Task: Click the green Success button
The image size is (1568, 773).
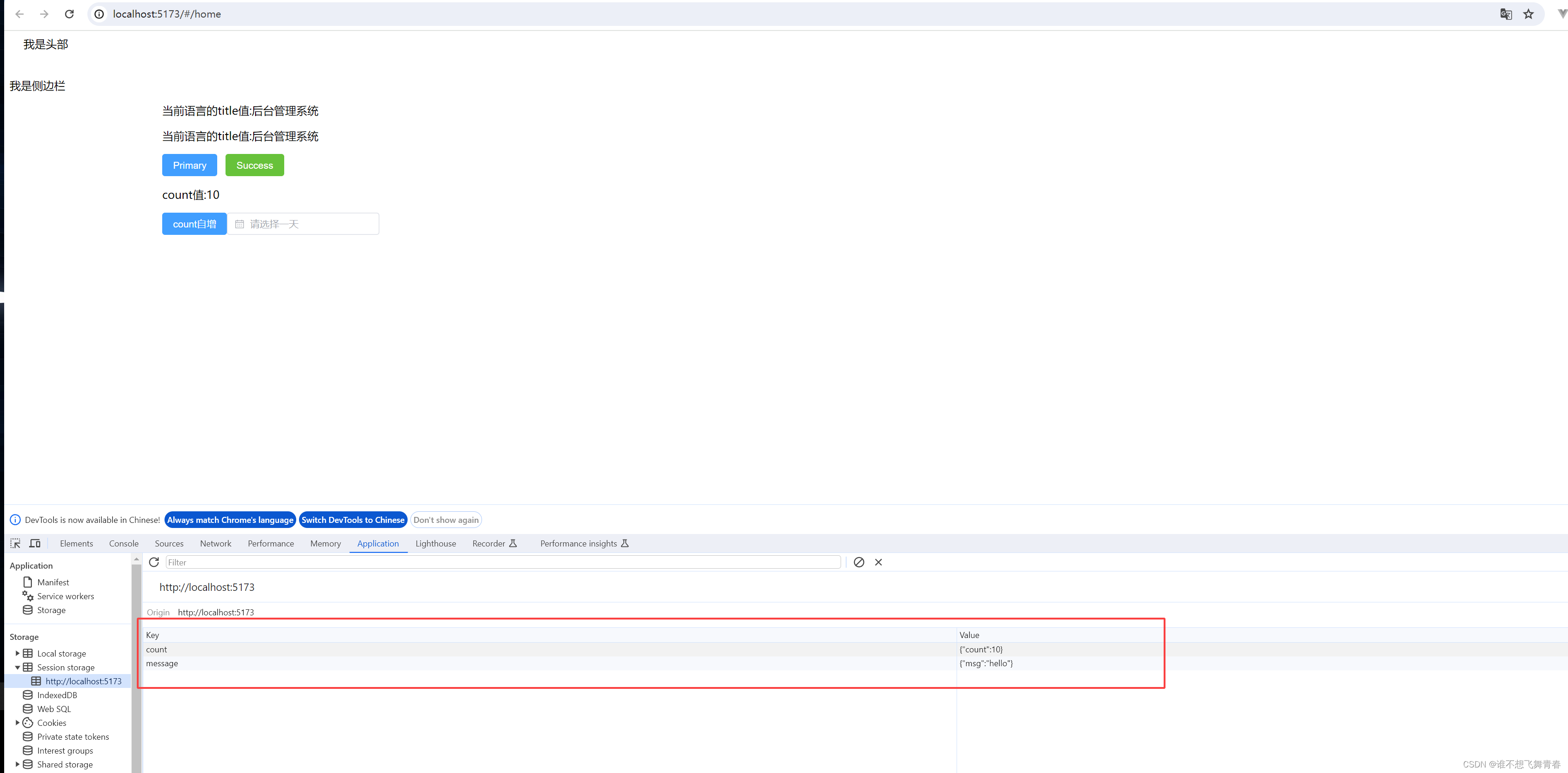Action: pos(255,165)
